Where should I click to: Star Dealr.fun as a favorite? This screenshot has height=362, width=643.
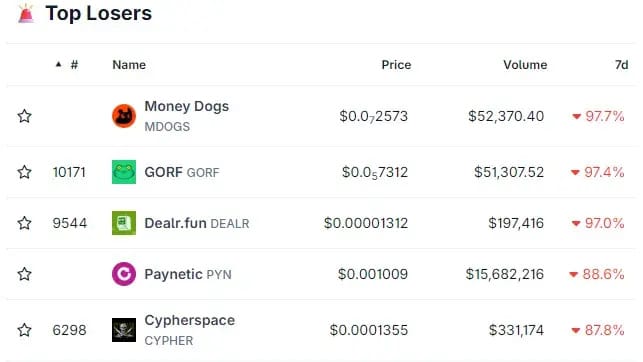[25, 223]
